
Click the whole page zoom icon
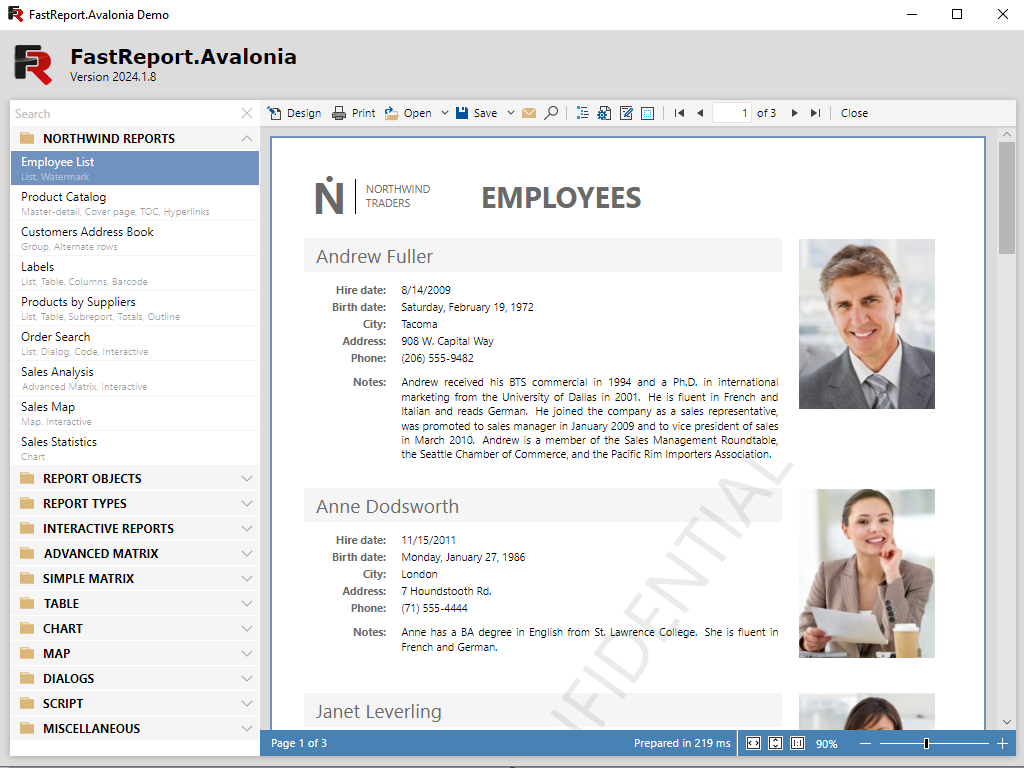click(775, 743)
